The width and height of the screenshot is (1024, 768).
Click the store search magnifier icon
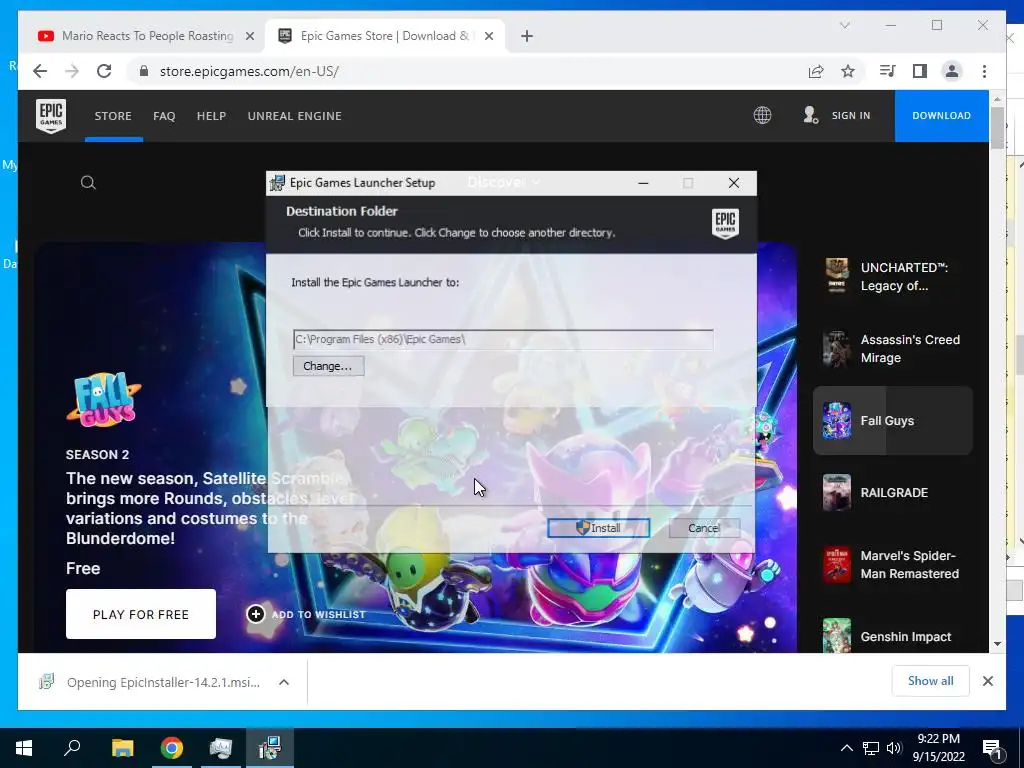click(x=88, y=183)
